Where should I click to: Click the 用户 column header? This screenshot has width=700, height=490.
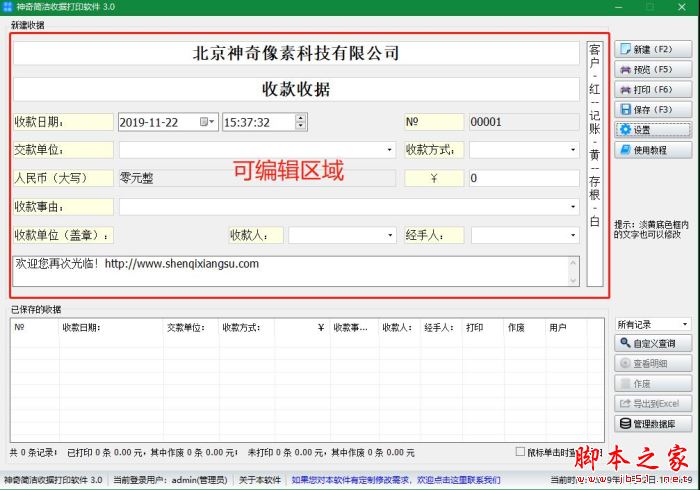[566, 328]
